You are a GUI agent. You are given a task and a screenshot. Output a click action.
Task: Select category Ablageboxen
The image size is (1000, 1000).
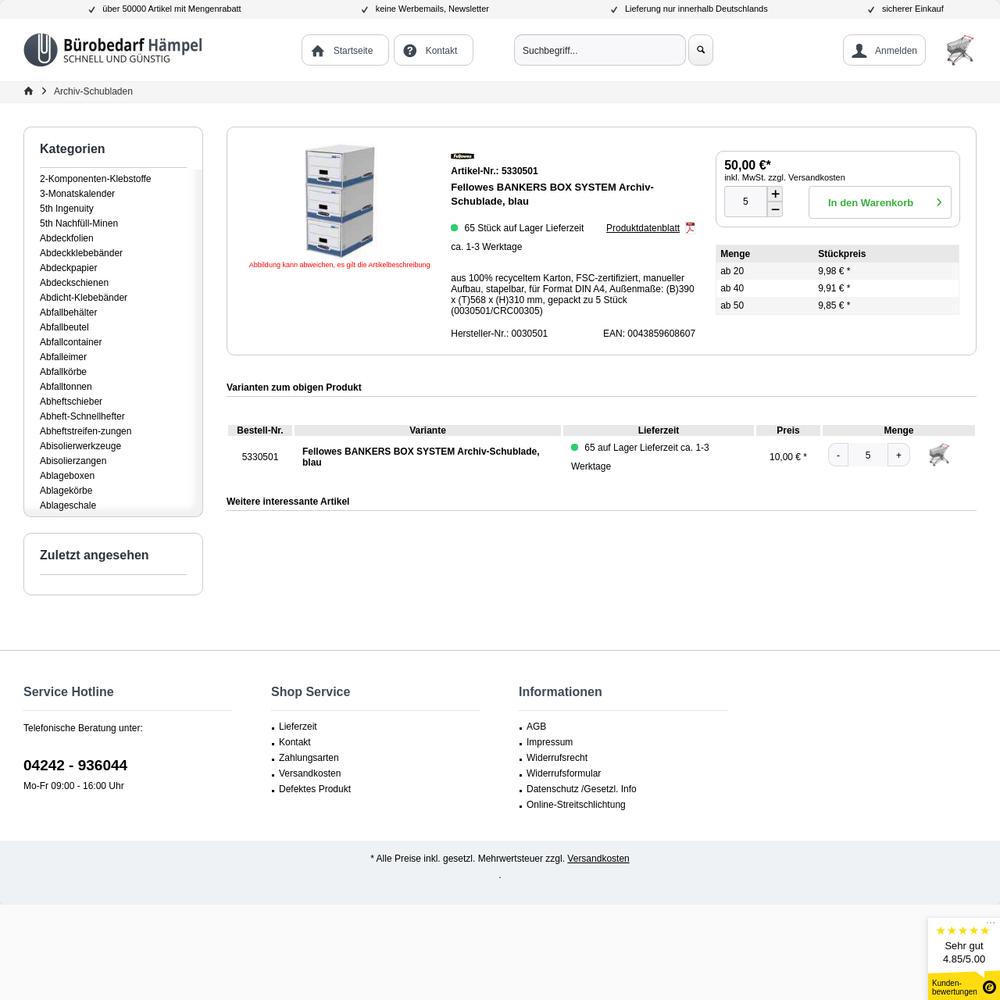[x=67, y=476]
